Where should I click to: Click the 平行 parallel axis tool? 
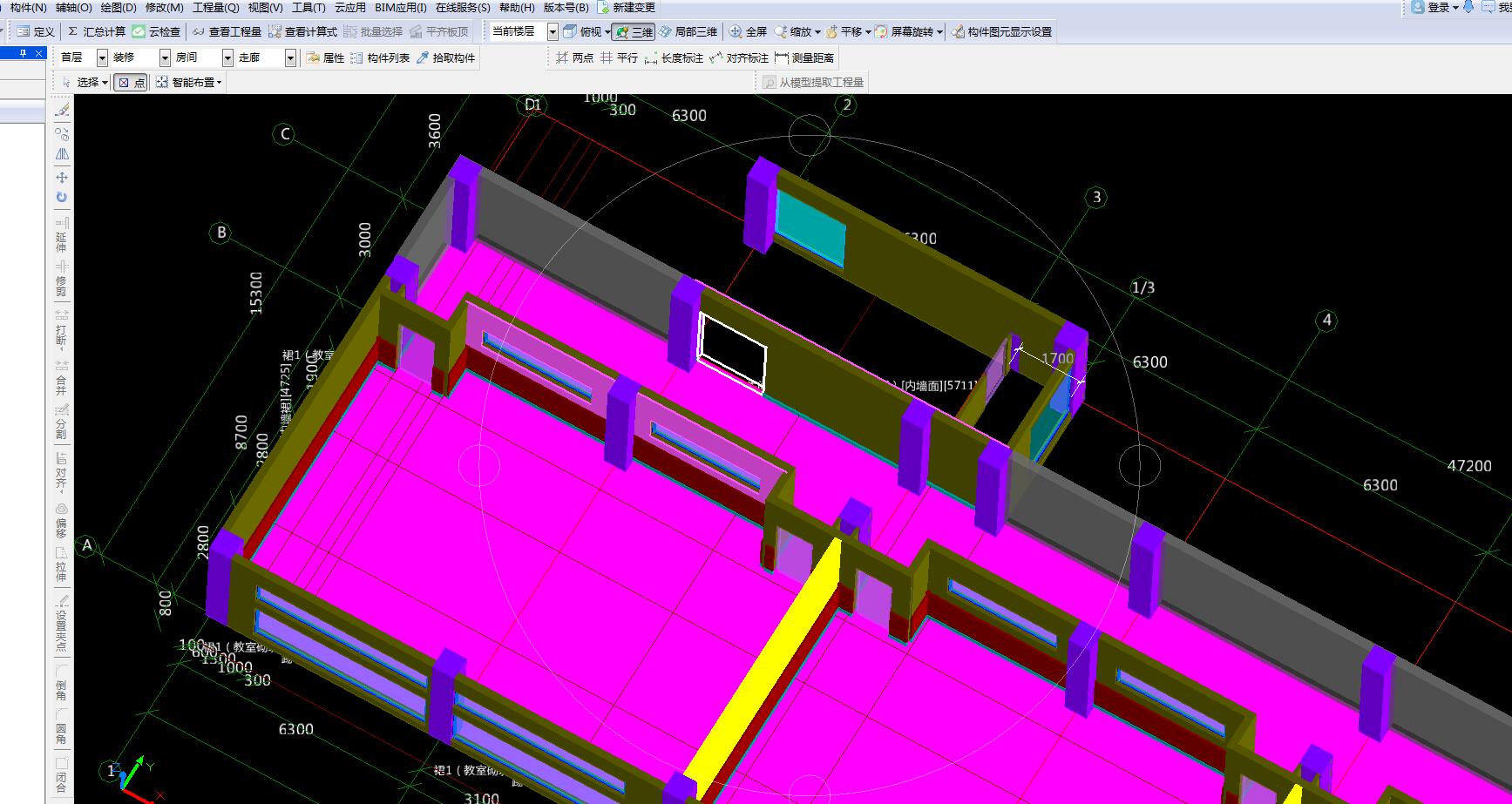pyautogui.click(x=619, y=57)
